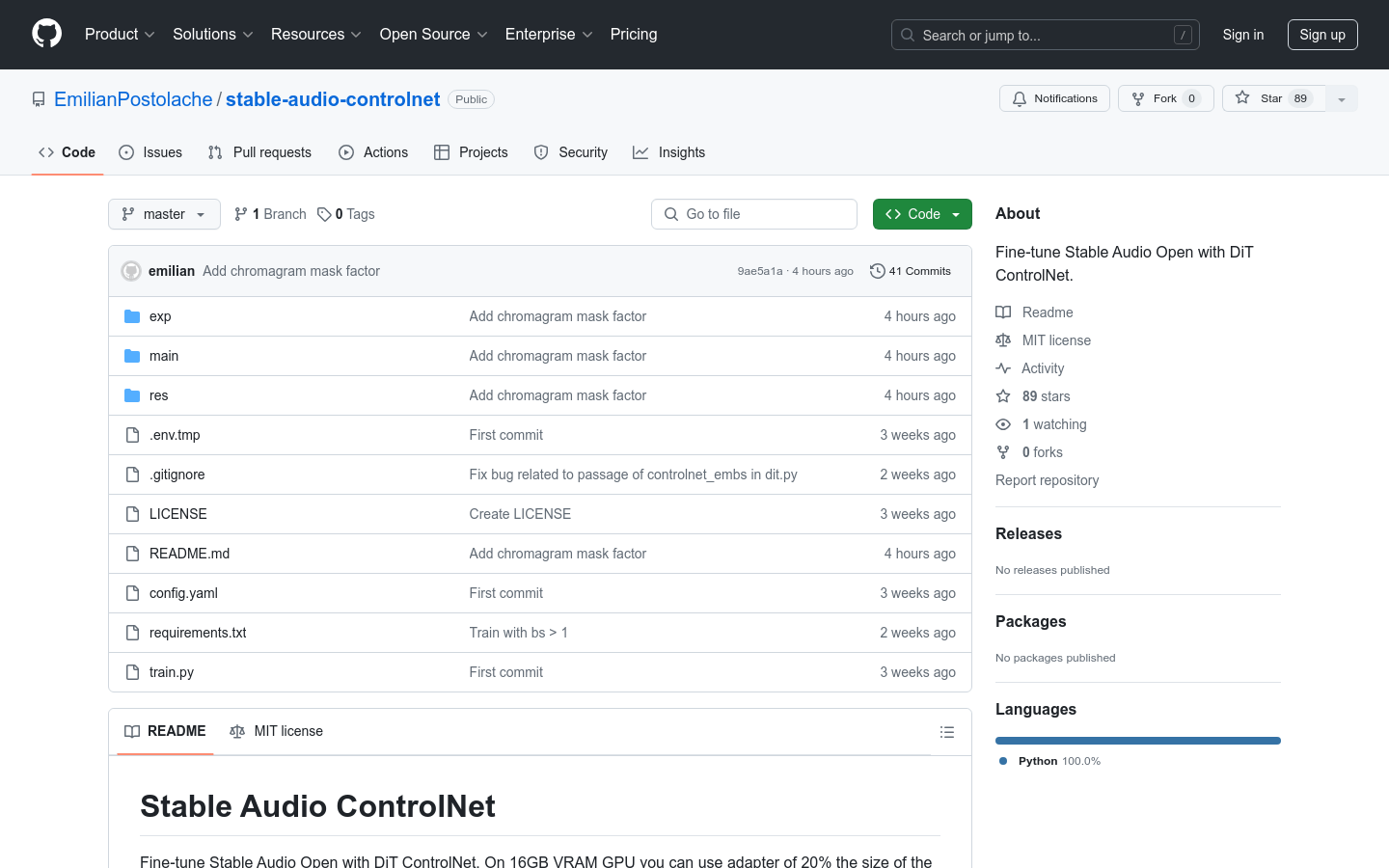The height and width of the screenshot is (868, 1389).
Task: Click the star icon in Star button
Action: pyautogui.click(x=1242, y=97)
